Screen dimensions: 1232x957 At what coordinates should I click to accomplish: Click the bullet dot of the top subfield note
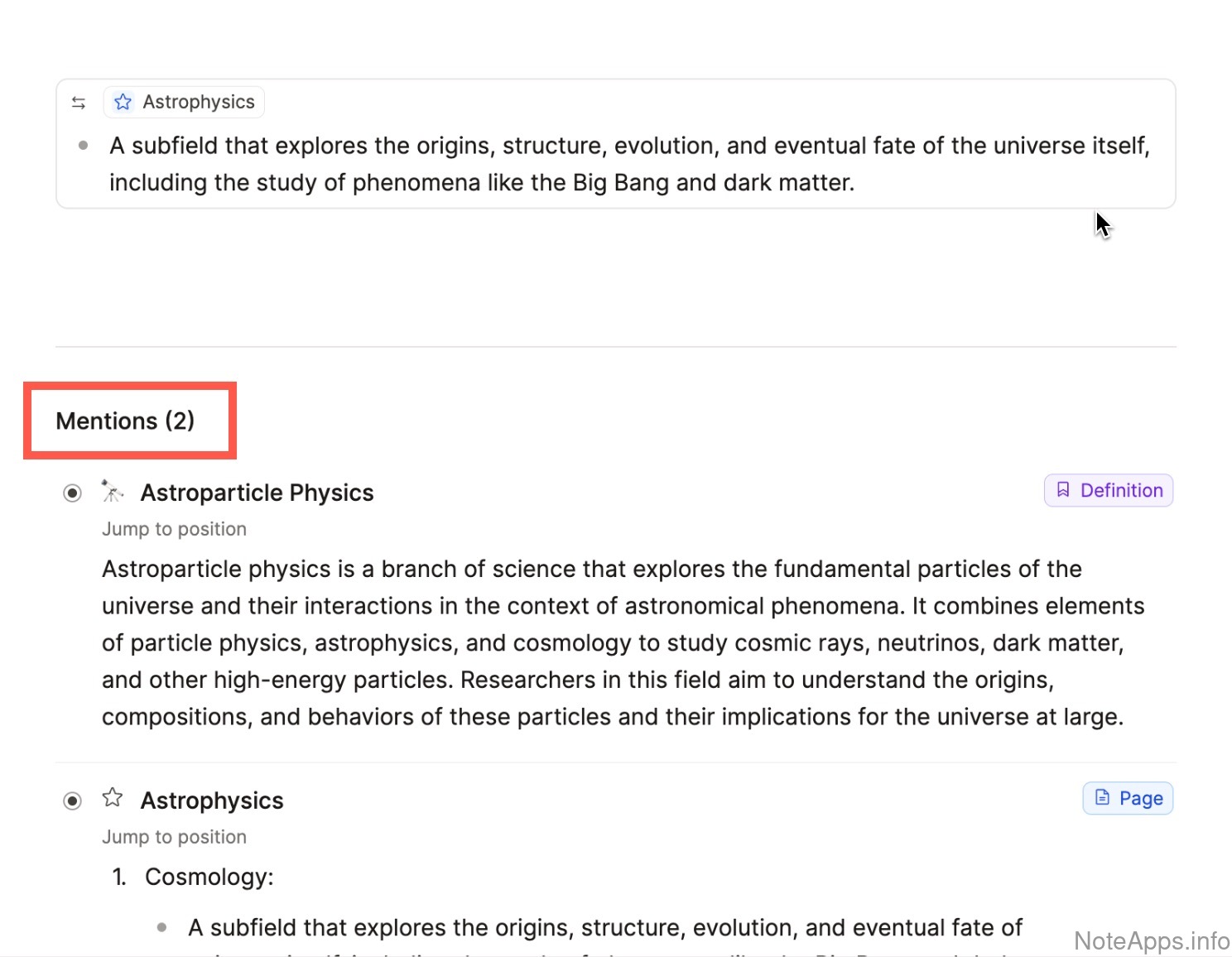83,146
